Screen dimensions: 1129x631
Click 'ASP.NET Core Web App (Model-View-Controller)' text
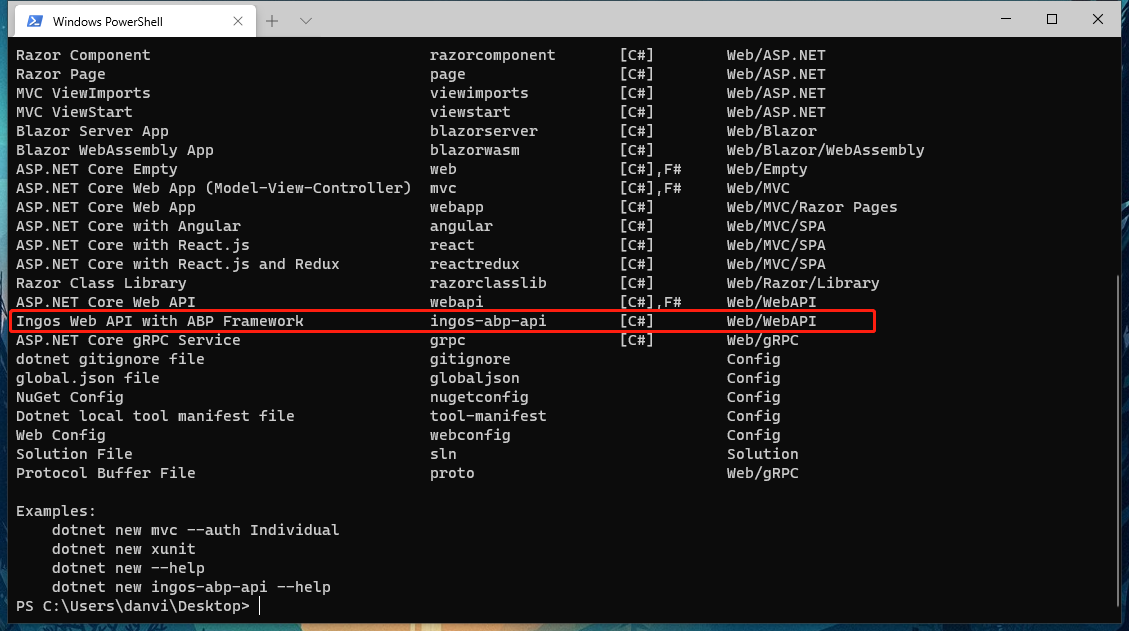(213, 188)
